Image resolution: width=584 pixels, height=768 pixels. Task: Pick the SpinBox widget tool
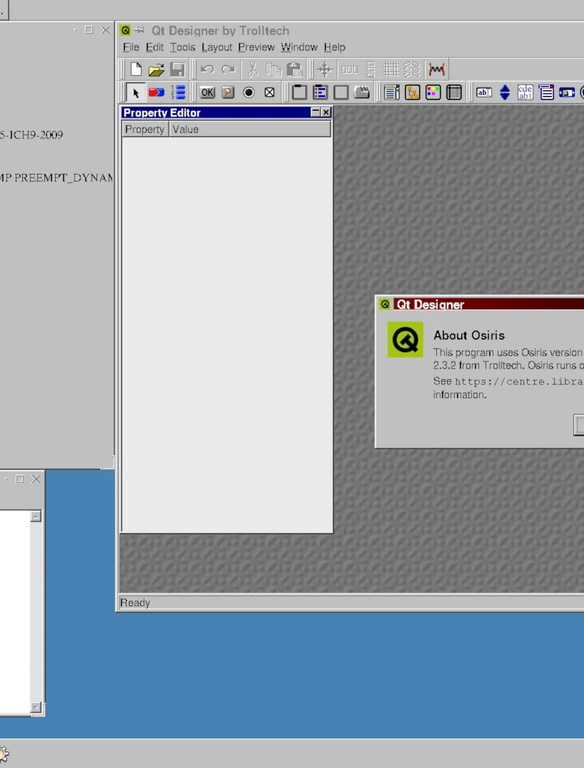tap(505, 93)
